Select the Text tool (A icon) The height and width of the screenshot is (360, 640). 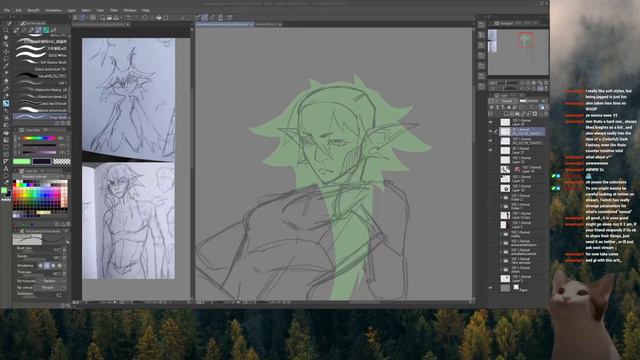click(6, 169)
